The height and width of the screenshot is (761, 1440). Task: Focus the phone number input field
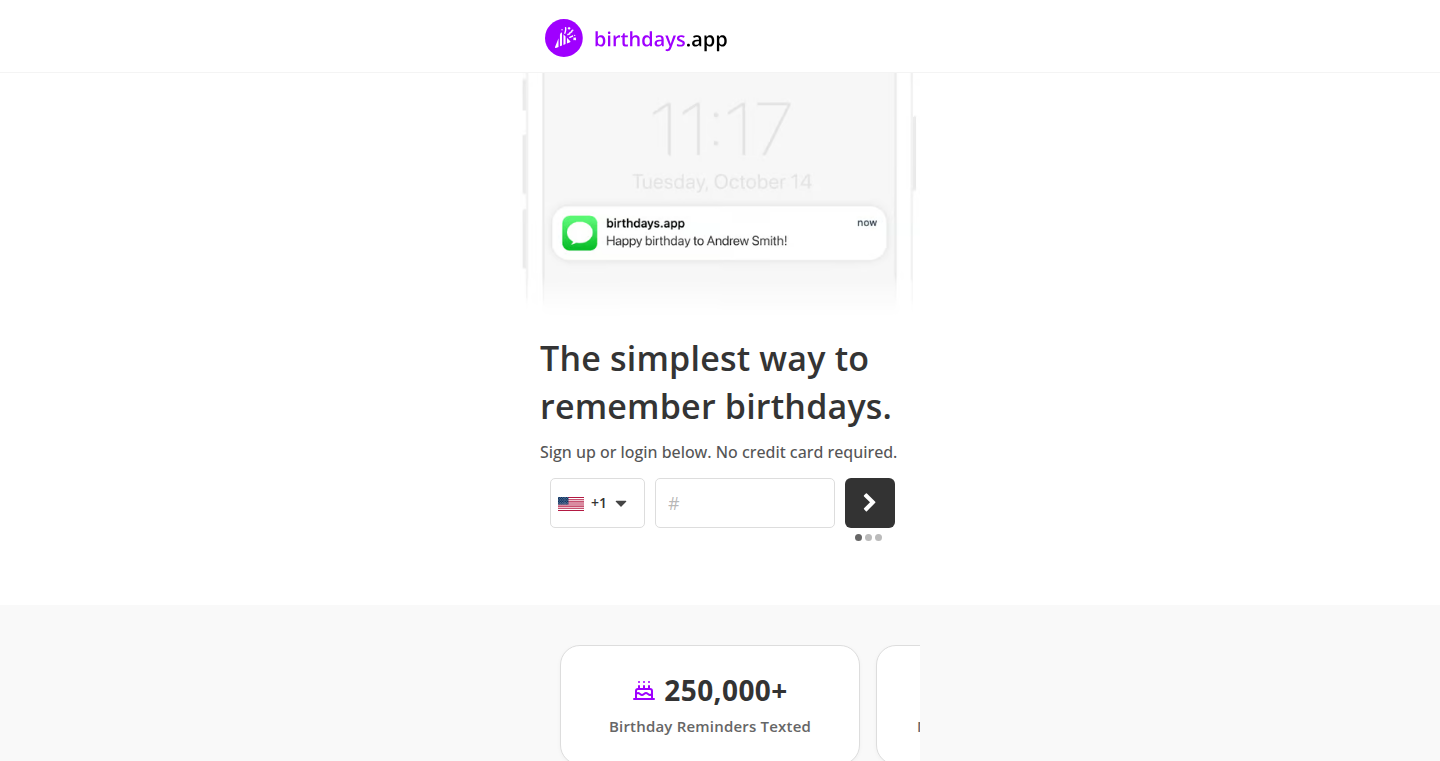click(745, 503)
